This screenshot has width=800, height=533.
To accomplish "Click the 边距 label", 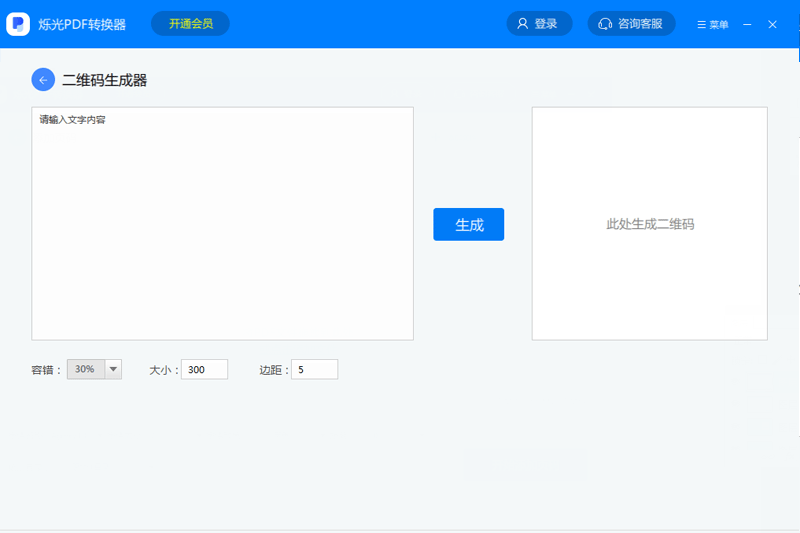I will (273, 370).
